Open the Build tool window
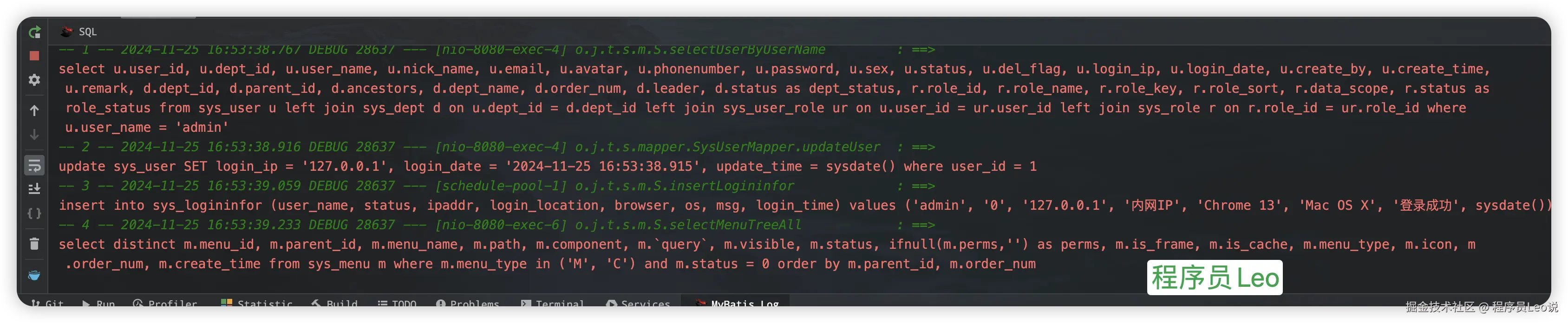The height and width of the screenshot is (323, 1568). tap(334, 303)
